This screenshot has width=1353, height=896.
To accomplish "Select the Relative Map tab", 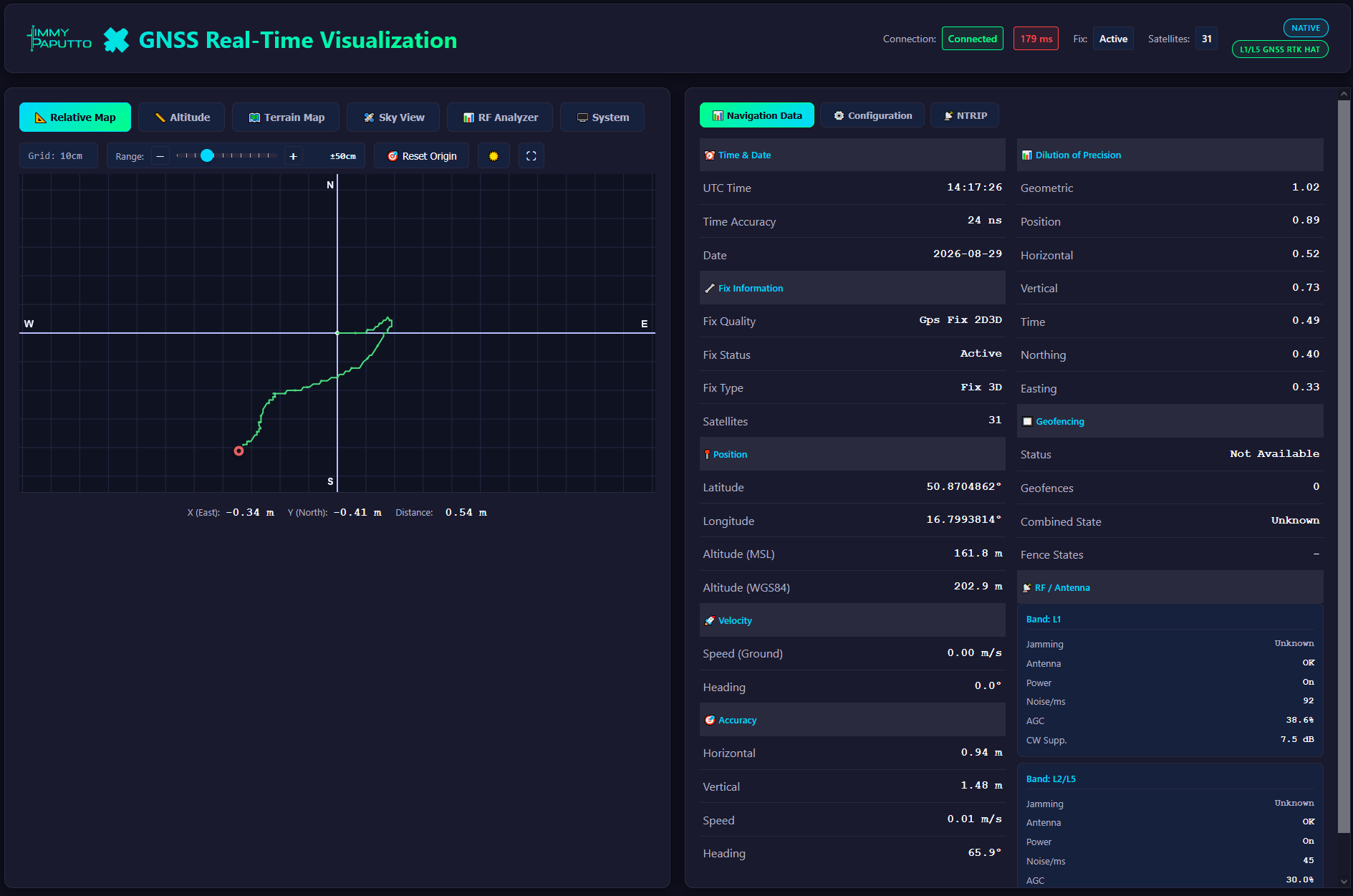I will pyautogui.click(x=75, y=117).
